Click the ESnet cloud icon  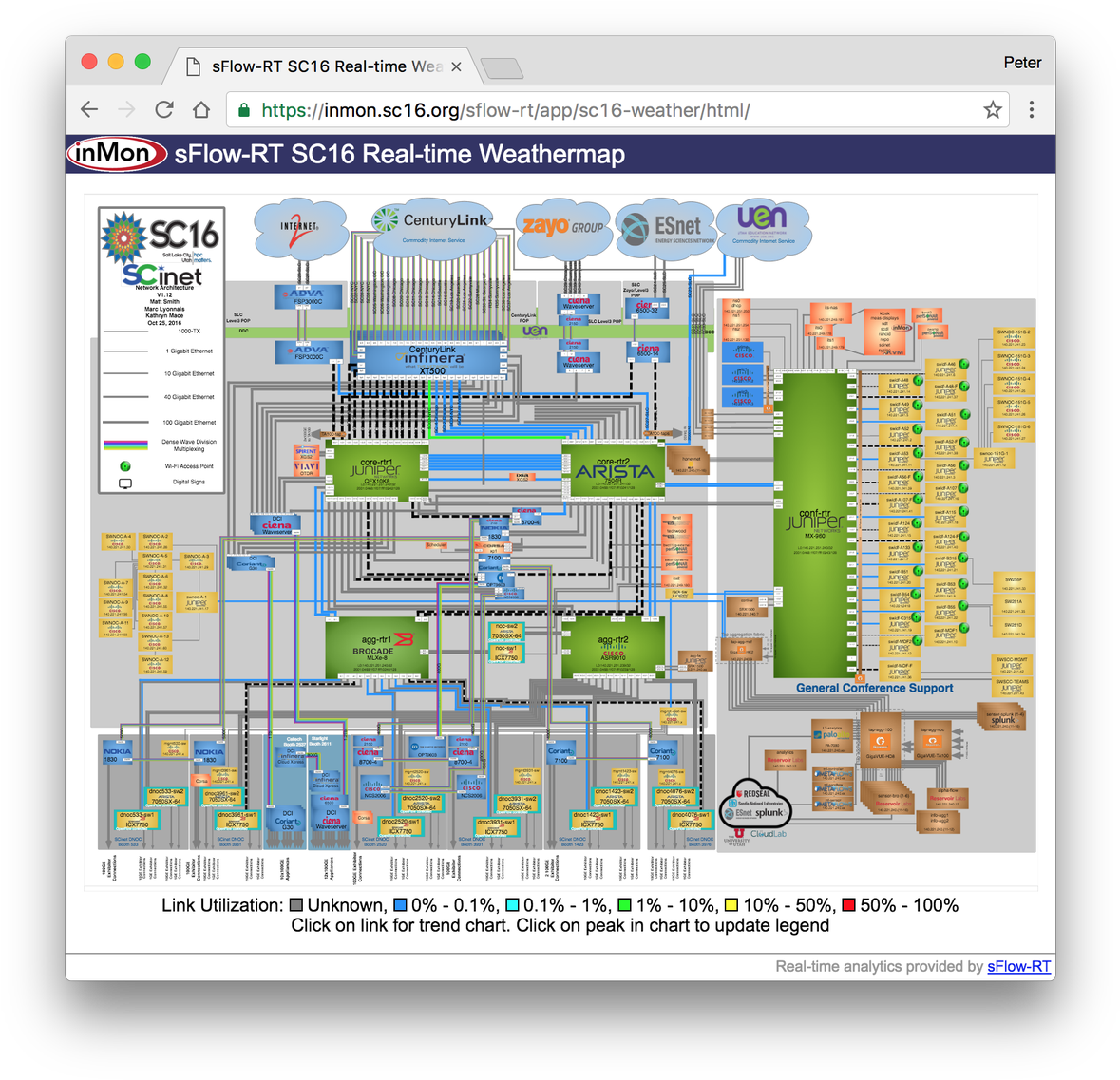[664, 229]
